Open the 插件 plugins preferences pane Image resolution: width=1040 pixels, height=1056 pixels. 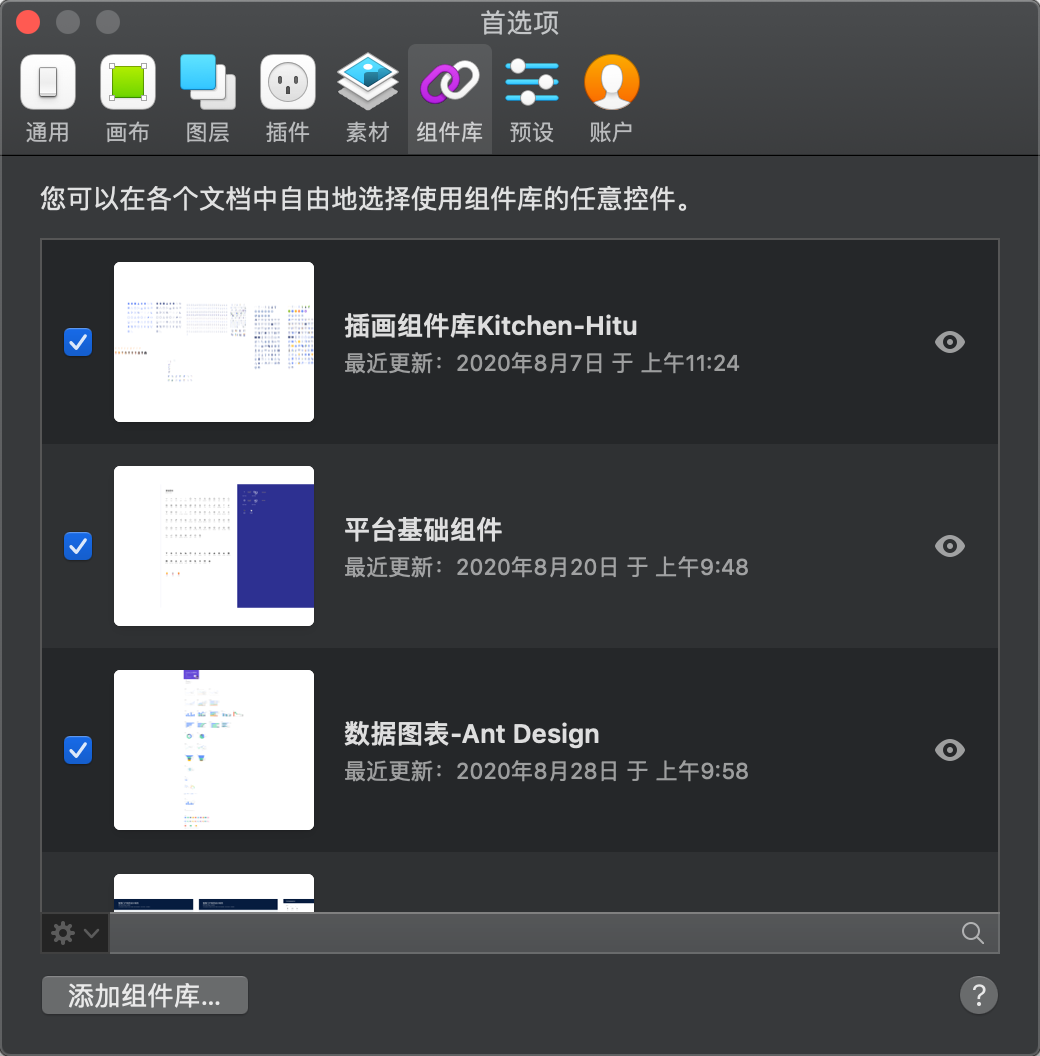(288, 98)
